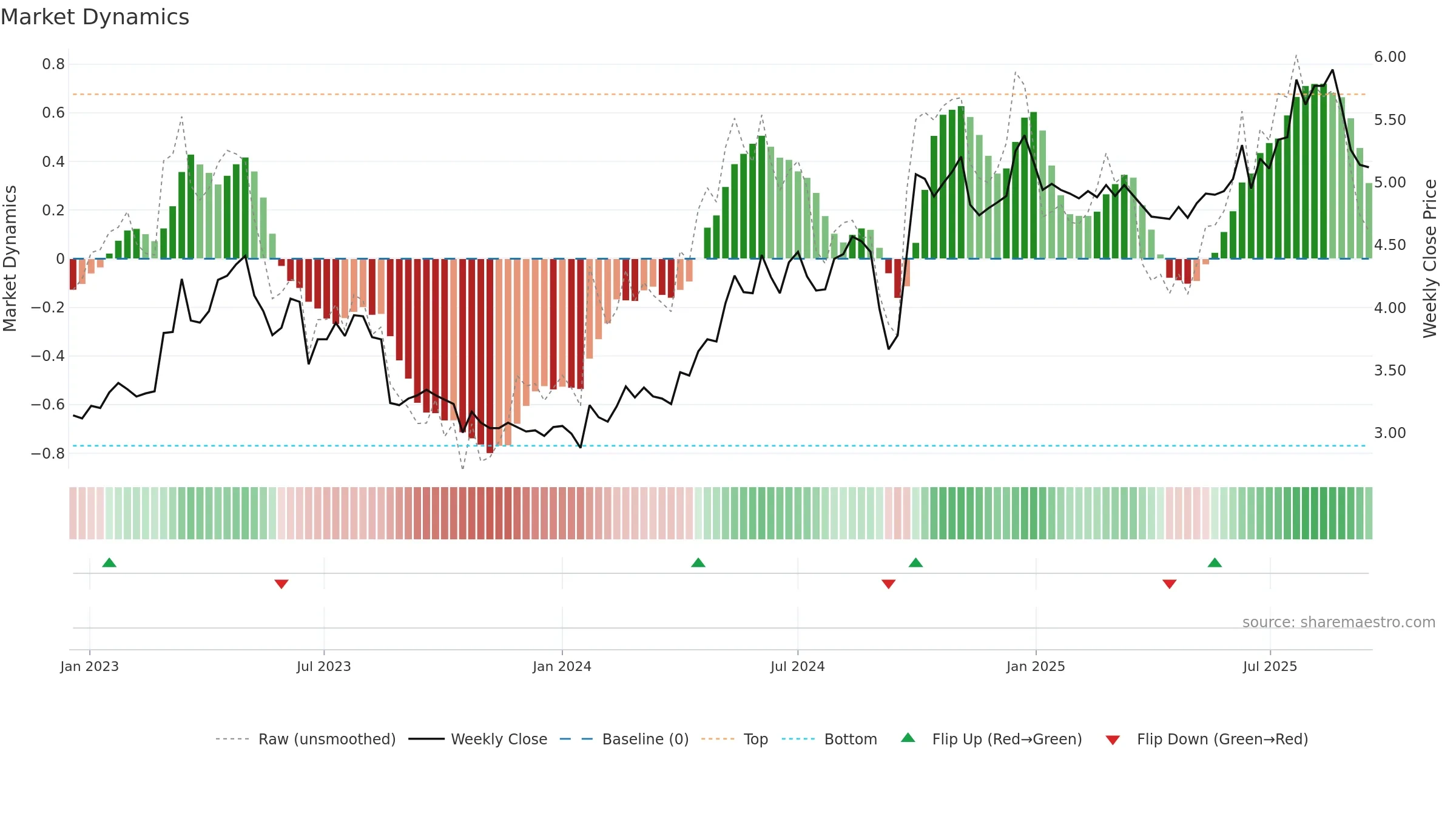
Task: Click the Jul 2024 x-axis label
Action: tap(798, 666)
